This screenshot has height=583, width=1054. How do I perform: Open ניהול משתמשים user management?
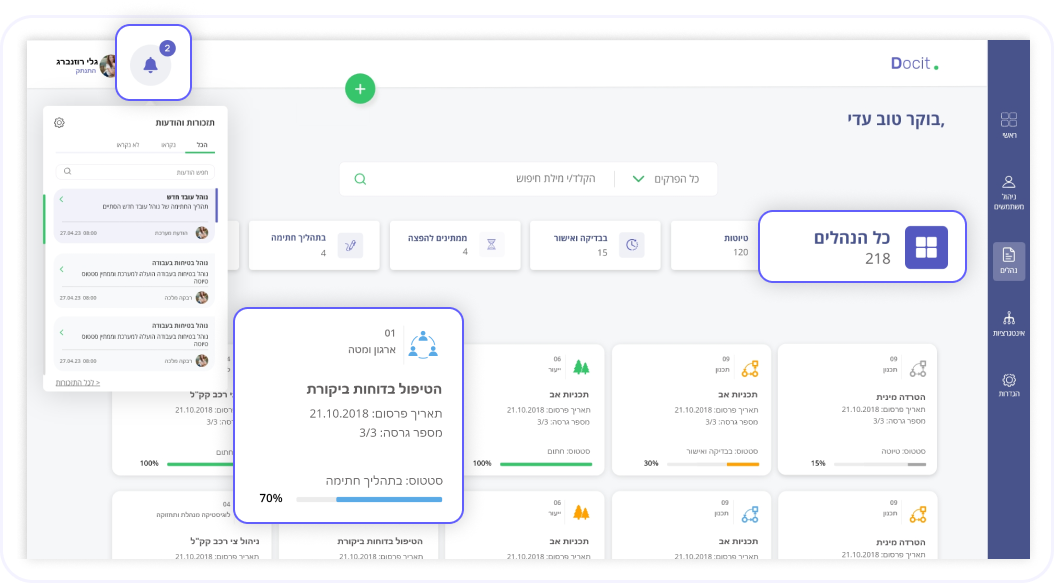coord(1008,192)
